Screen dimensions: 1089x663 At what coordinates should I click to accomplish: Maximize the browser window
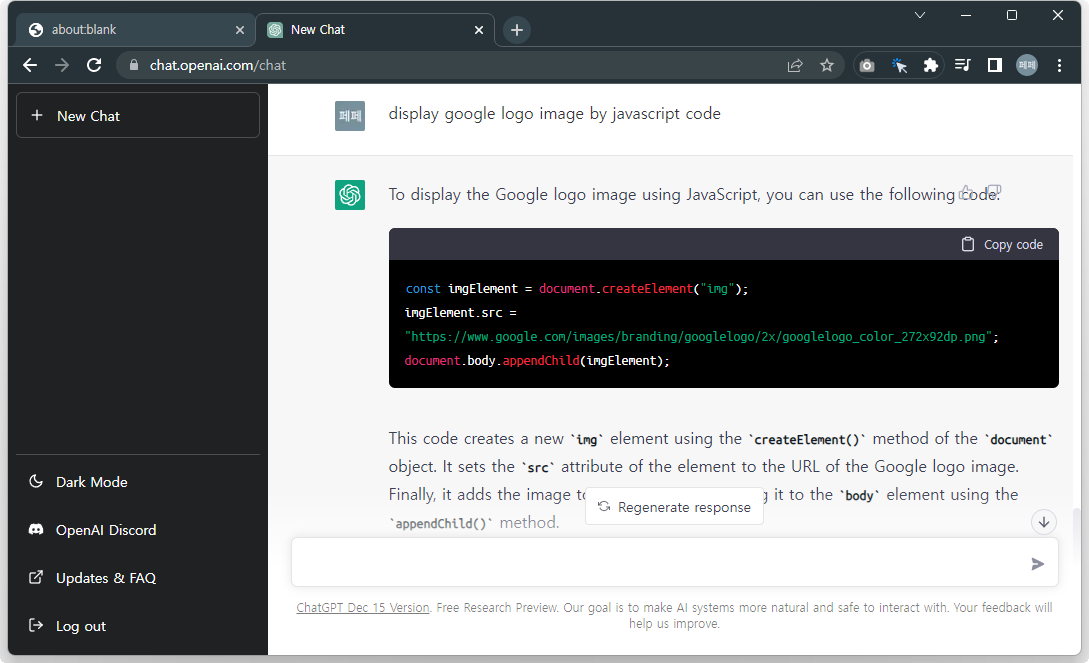[x=1012, y=15]
